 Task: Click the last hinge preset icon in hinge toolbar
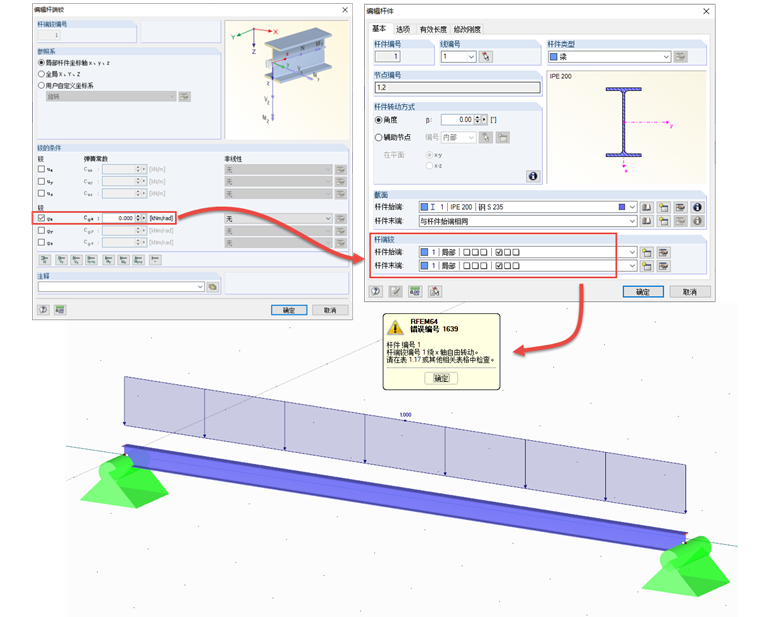tap(155, 260)
